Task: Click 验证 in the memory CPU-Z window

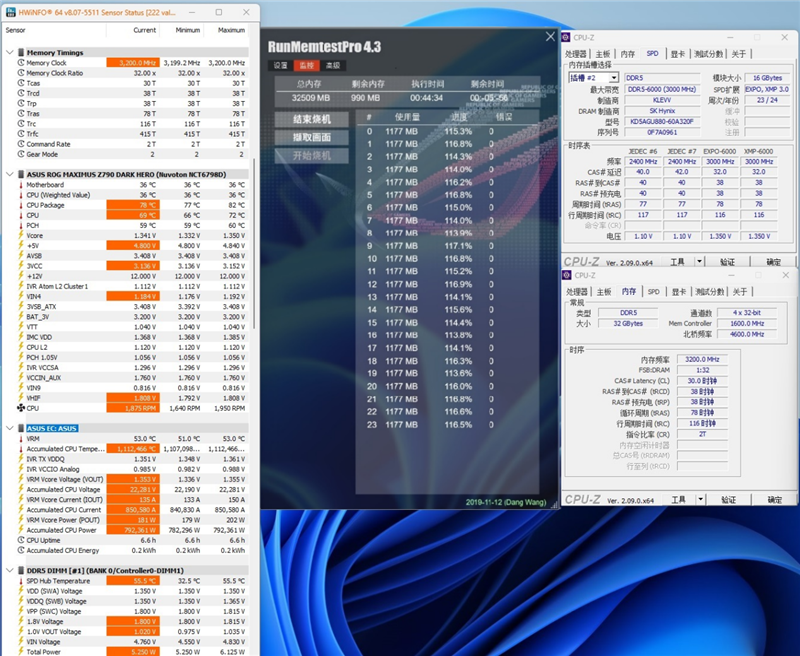Action: click(728, 499)
